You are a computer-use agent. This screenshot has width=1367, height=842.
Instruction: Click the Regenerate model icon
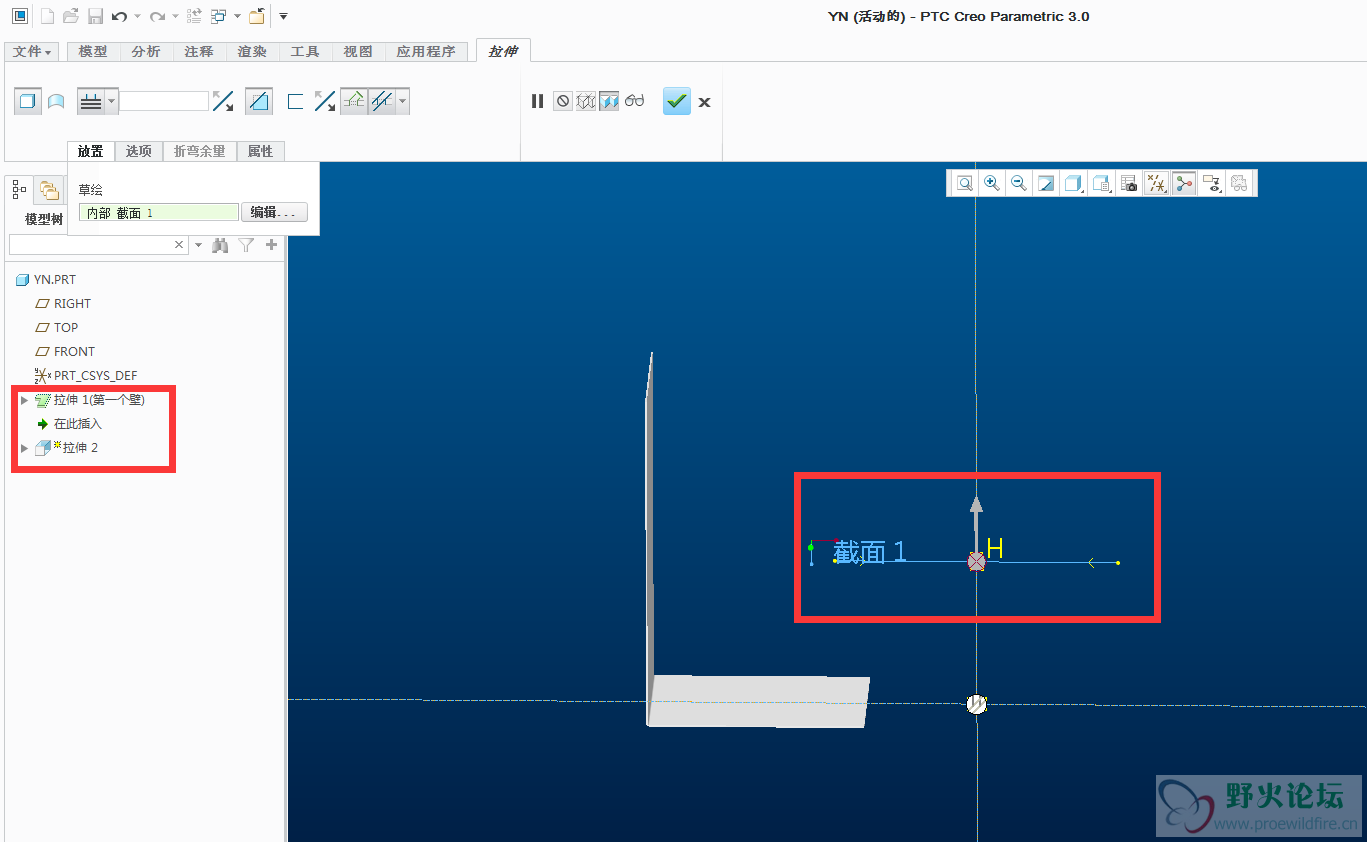tap(195, 16)
